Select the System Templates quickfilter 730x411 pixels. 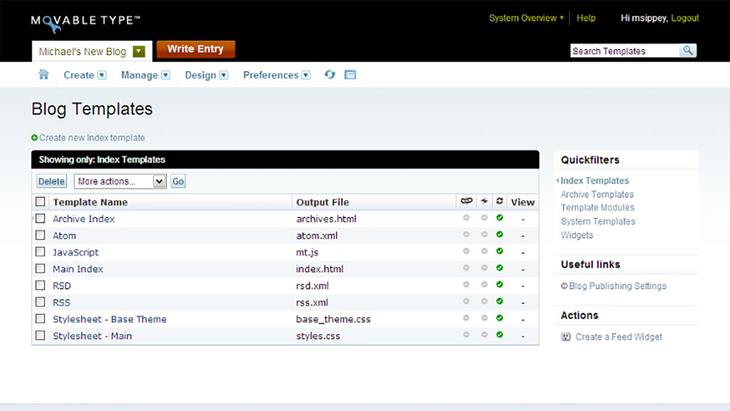pyautogui.click(x=598, y=222)
